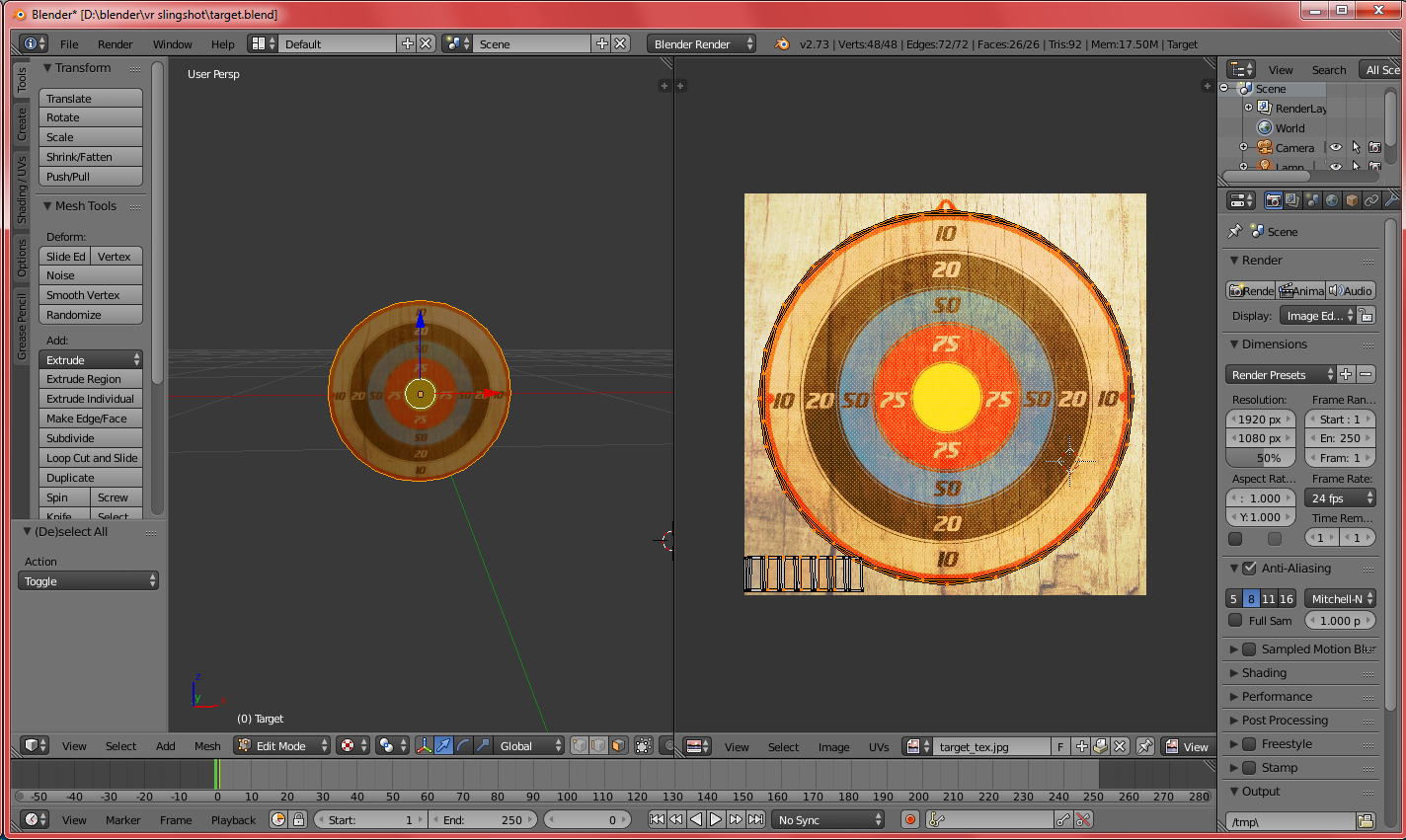This screenshot has width=1406, height=840.
Task: Delete keyframe with crossed key icon
Action: click(x=1083, y=819)
